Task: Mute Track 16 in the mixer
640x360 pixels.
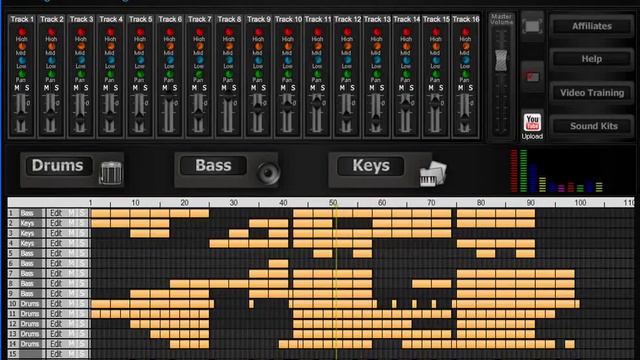Action: click(x=460, y=88)
